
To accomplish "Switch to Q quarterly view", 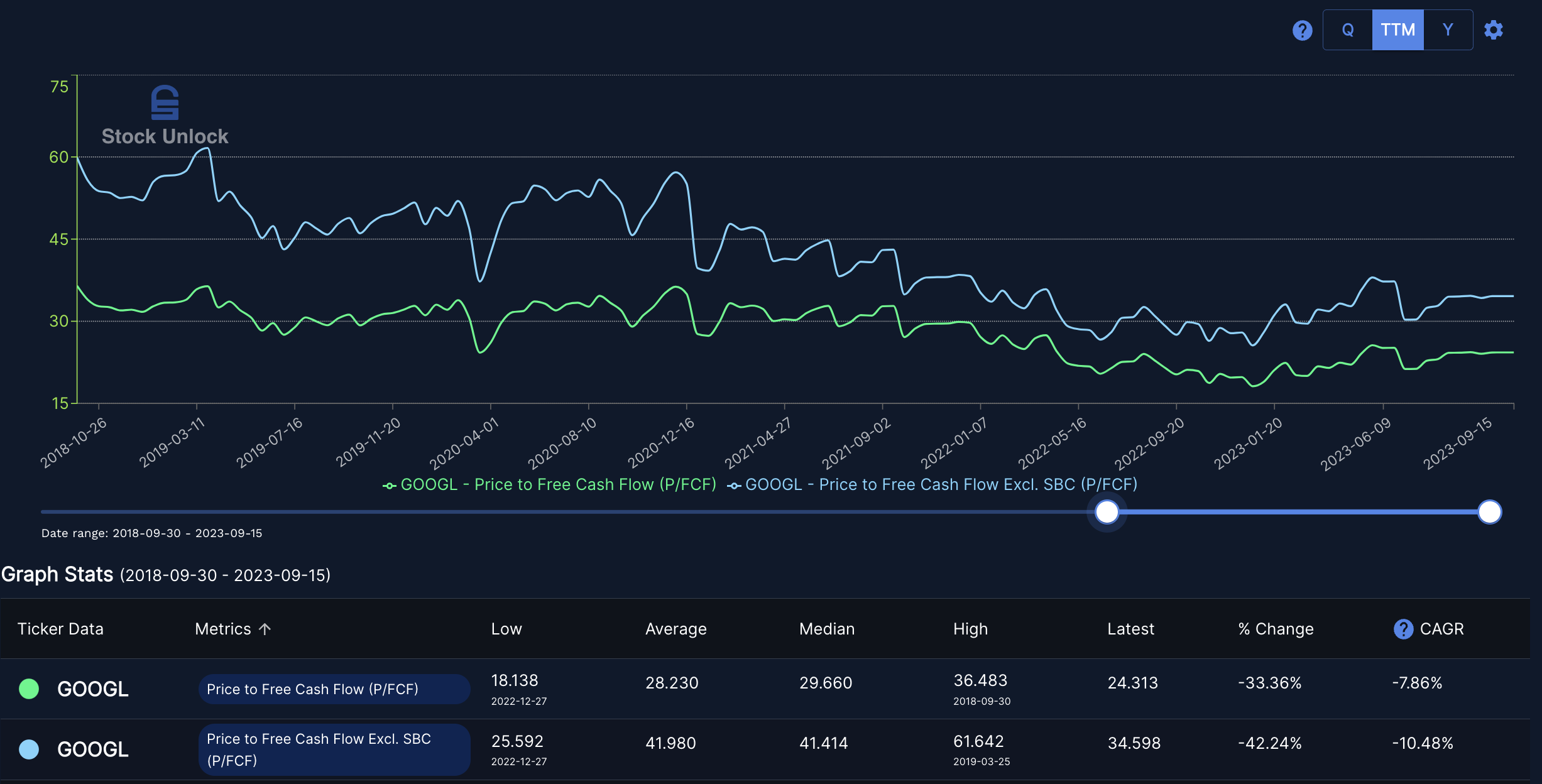I will coord(1348,30).
